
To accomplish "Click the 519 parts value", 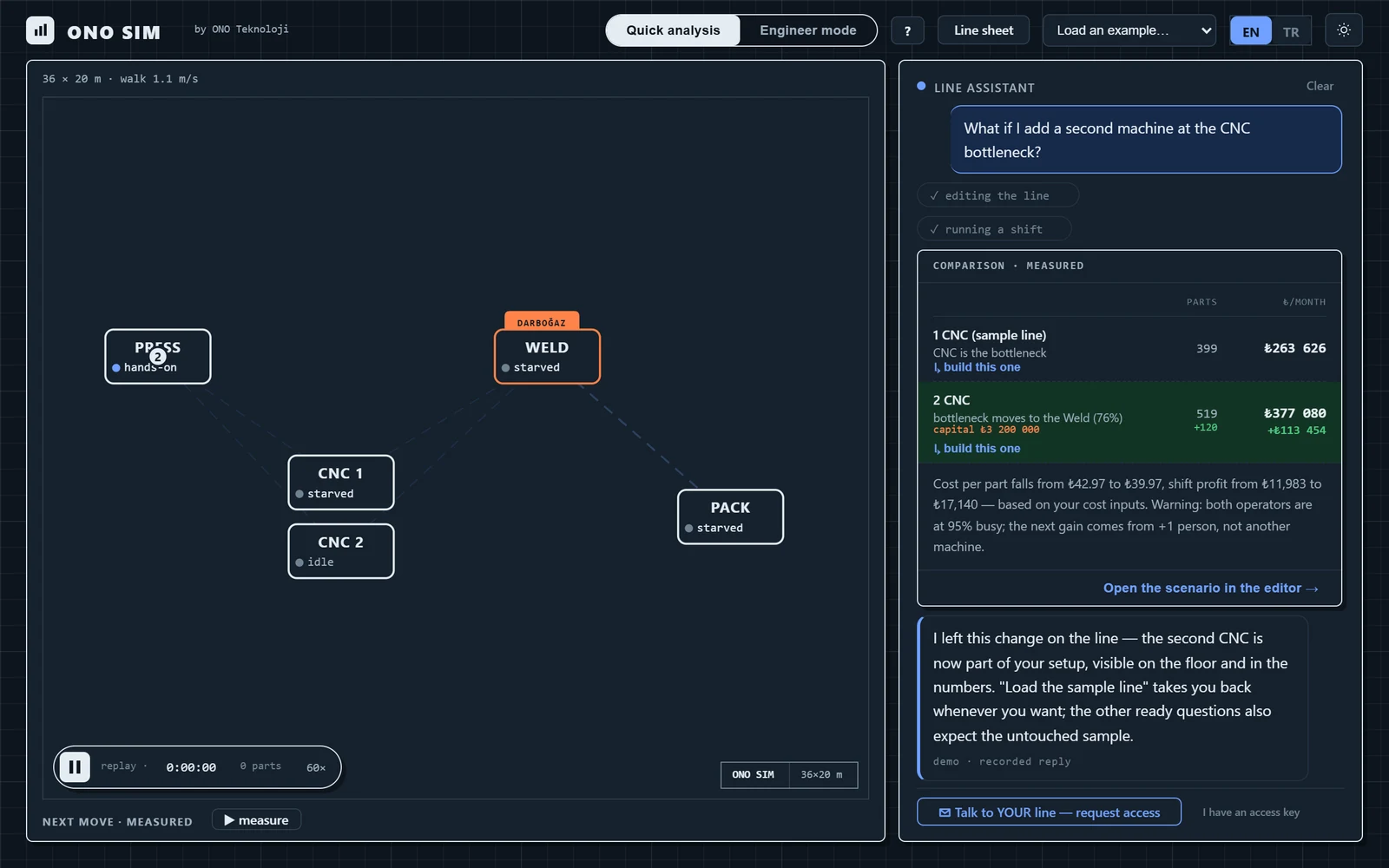I will 1207,413.
